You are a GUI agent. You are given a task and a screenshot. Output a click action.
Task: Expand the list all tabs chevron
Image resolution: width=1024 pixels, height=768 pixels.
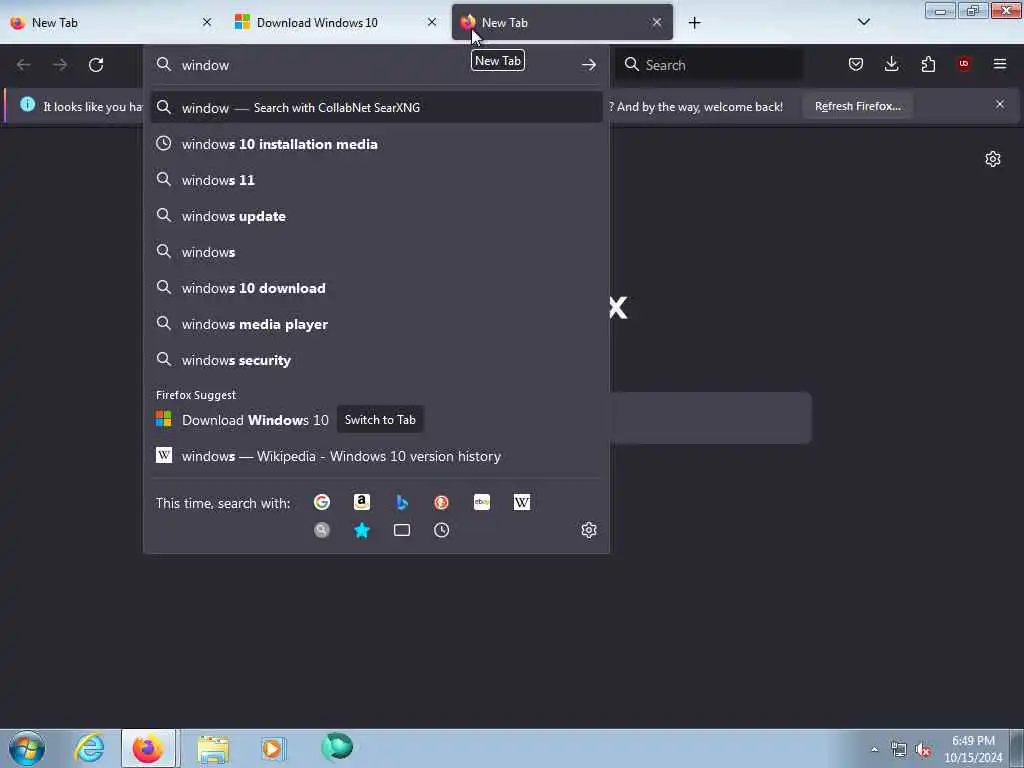pos(863,23)
